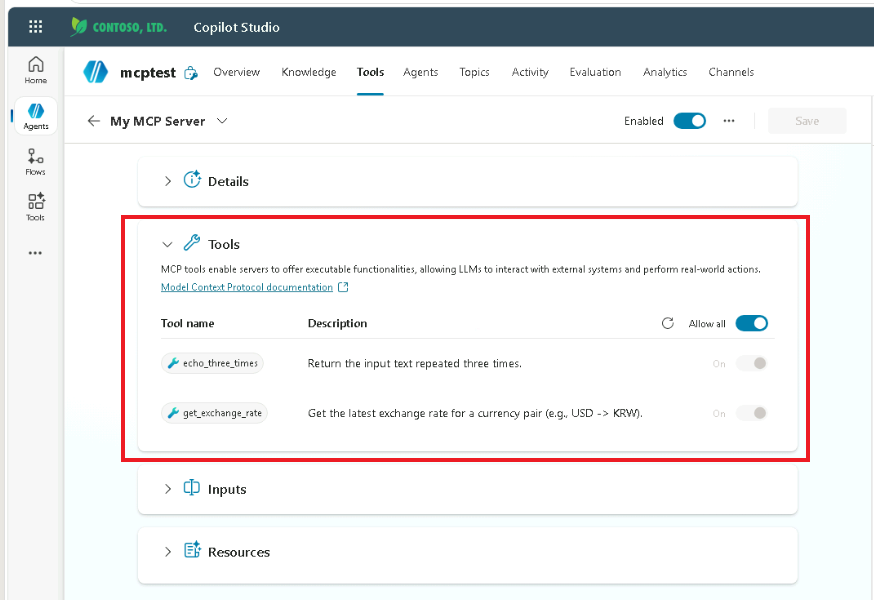Viewport: 874px width, 600px height.
Task: Click the echo_three_times tool chip
Action: 212,363
